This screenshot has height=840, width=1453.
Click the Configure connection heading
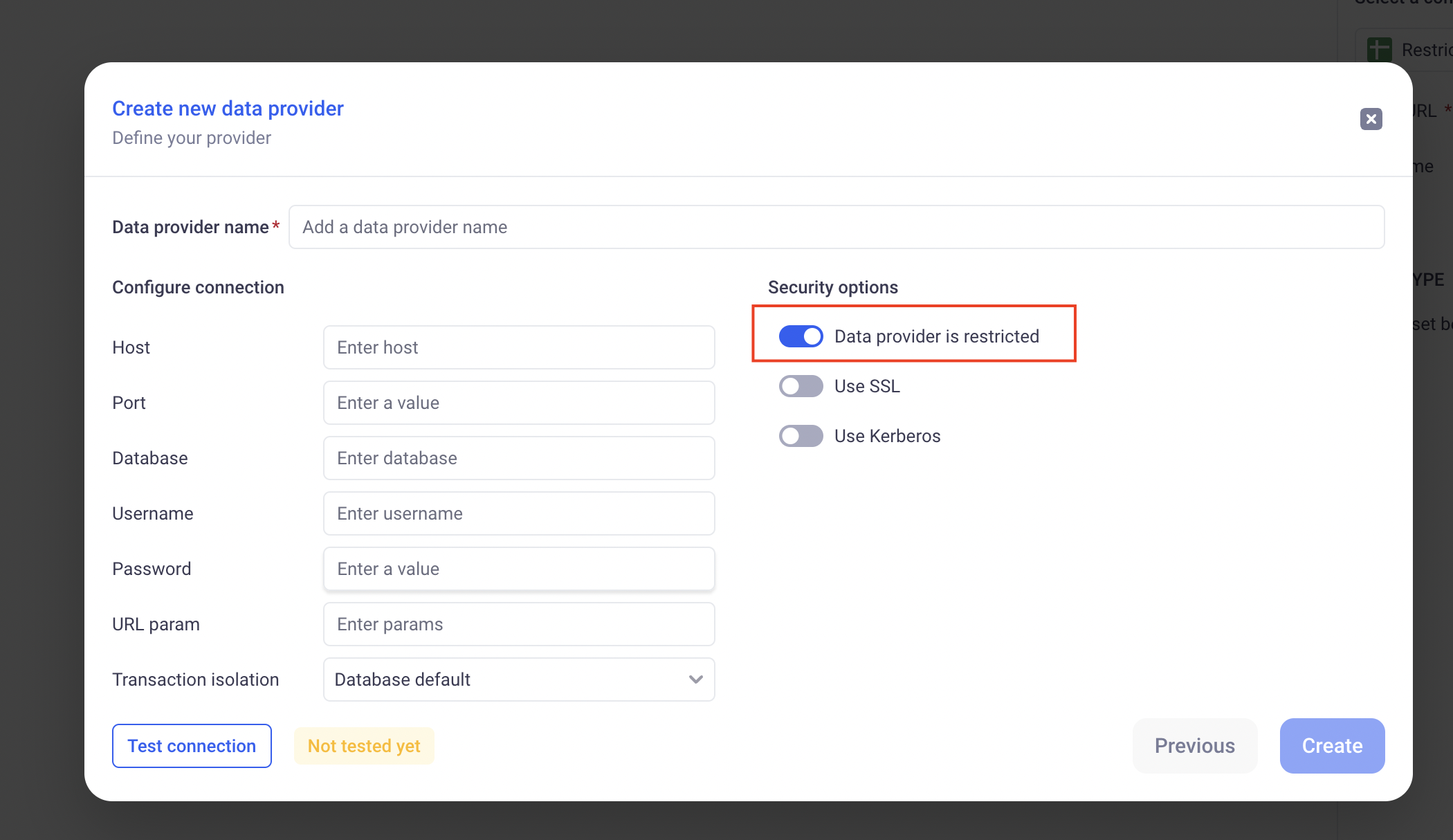pos(198,287)
